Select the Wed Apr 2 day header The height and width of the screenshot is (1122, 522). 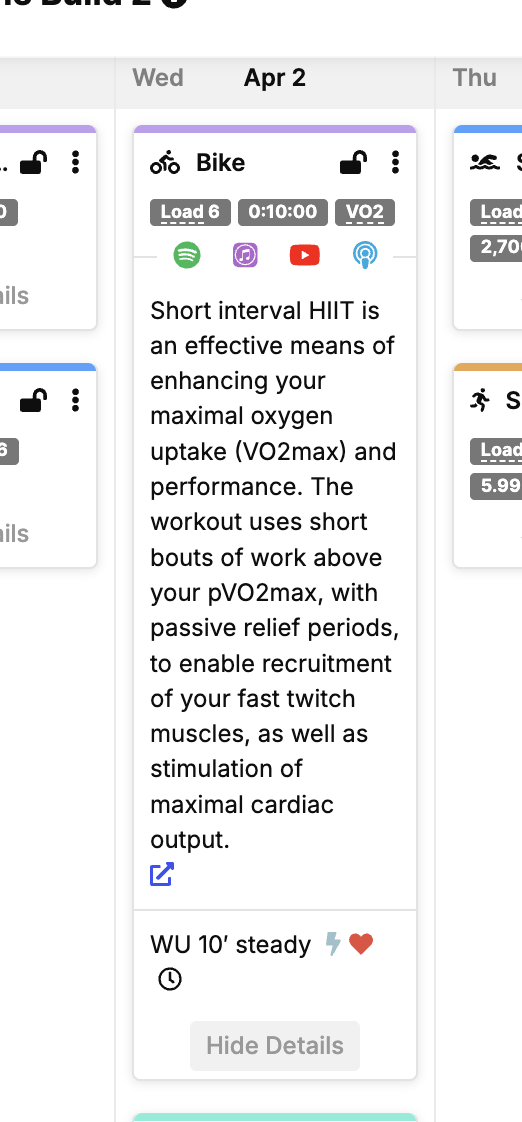coord(275,77)
